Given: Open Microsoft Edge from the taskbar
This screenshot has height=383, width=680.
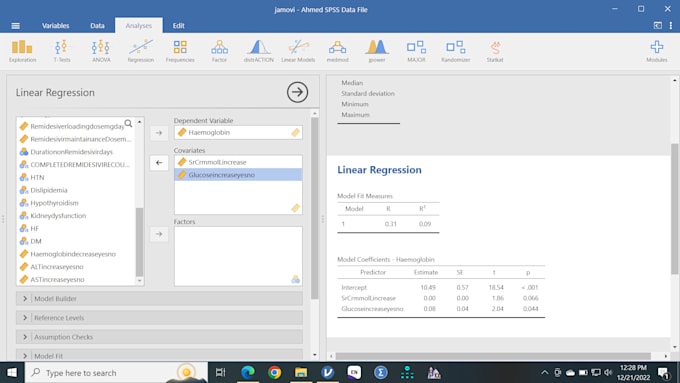Looking at the screenshot, I should [248, 373].
